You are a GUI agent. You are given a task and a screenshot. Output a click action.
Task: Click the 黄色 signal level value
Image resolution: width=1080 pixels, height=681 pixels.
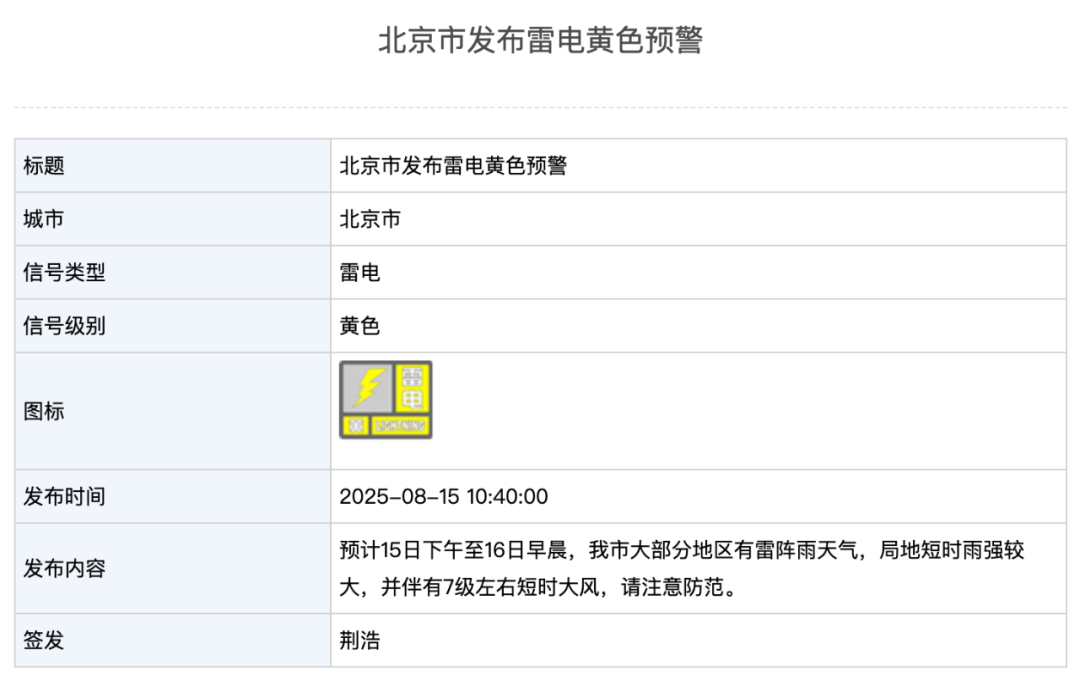point(360,325)
